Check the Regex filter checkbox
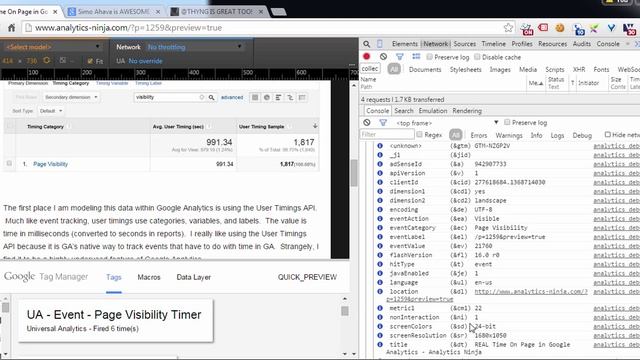Screen dimensions: 640x360 [x=419, y=134]
